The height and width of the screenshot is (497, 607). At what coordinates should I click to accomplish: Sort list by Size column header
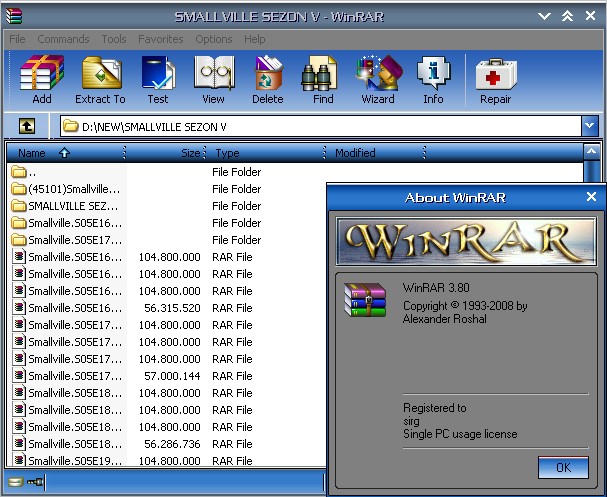tap(165, 153)
